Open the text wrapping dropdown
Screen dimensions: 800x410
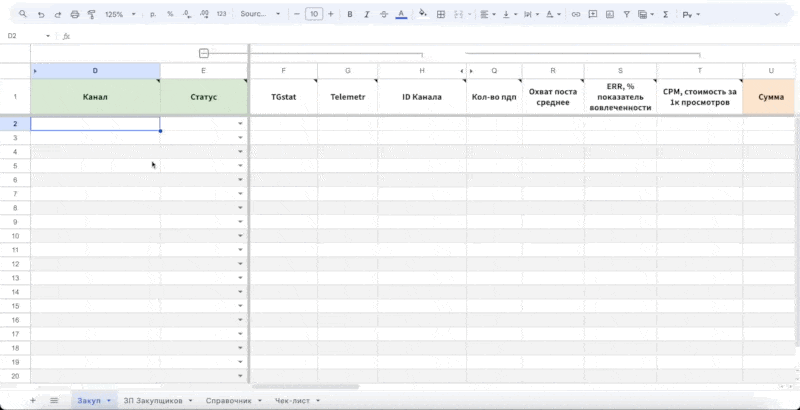(532, 14)
